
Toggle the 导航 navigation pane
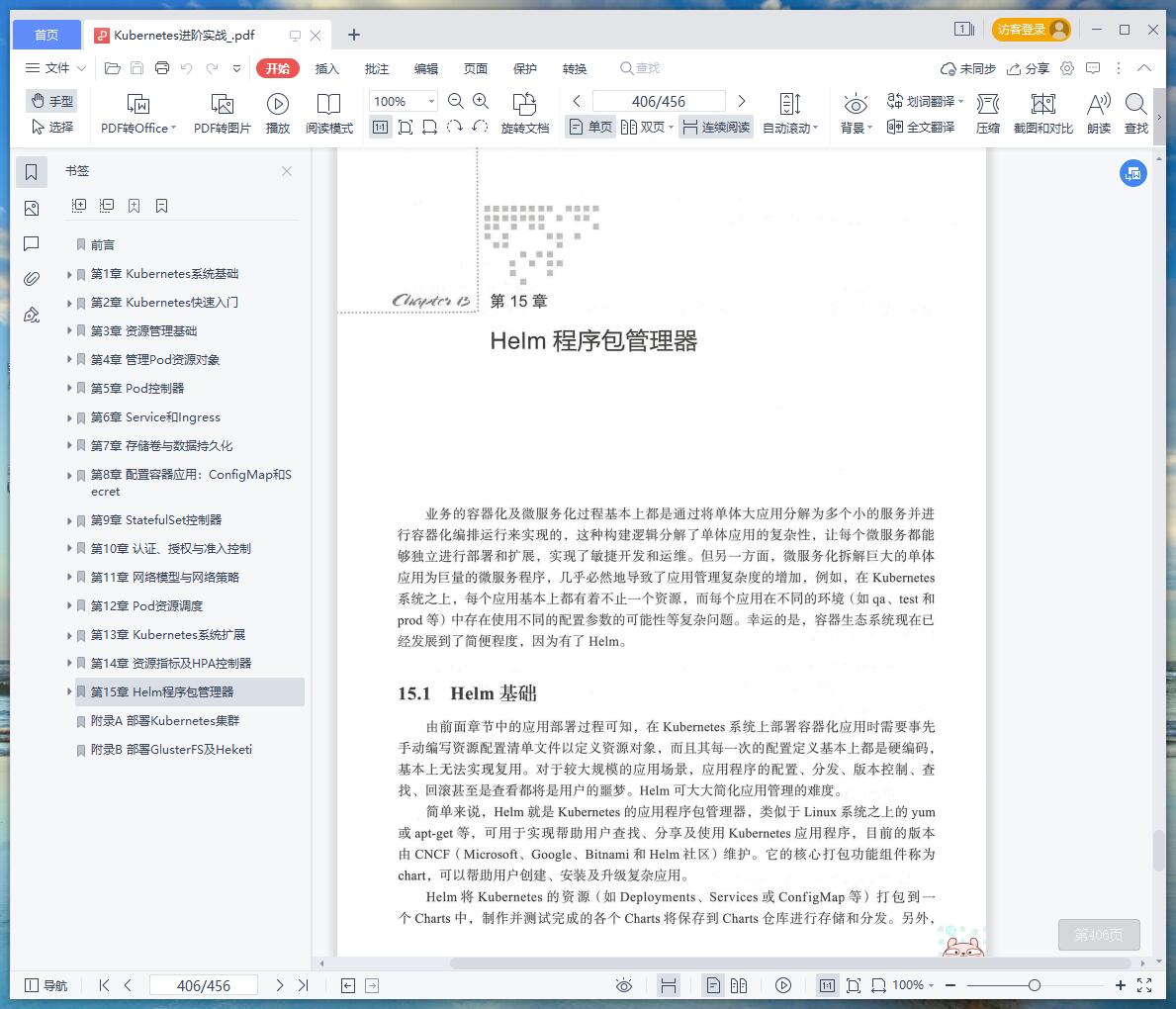pyautogui.click(x=45, y=985)
